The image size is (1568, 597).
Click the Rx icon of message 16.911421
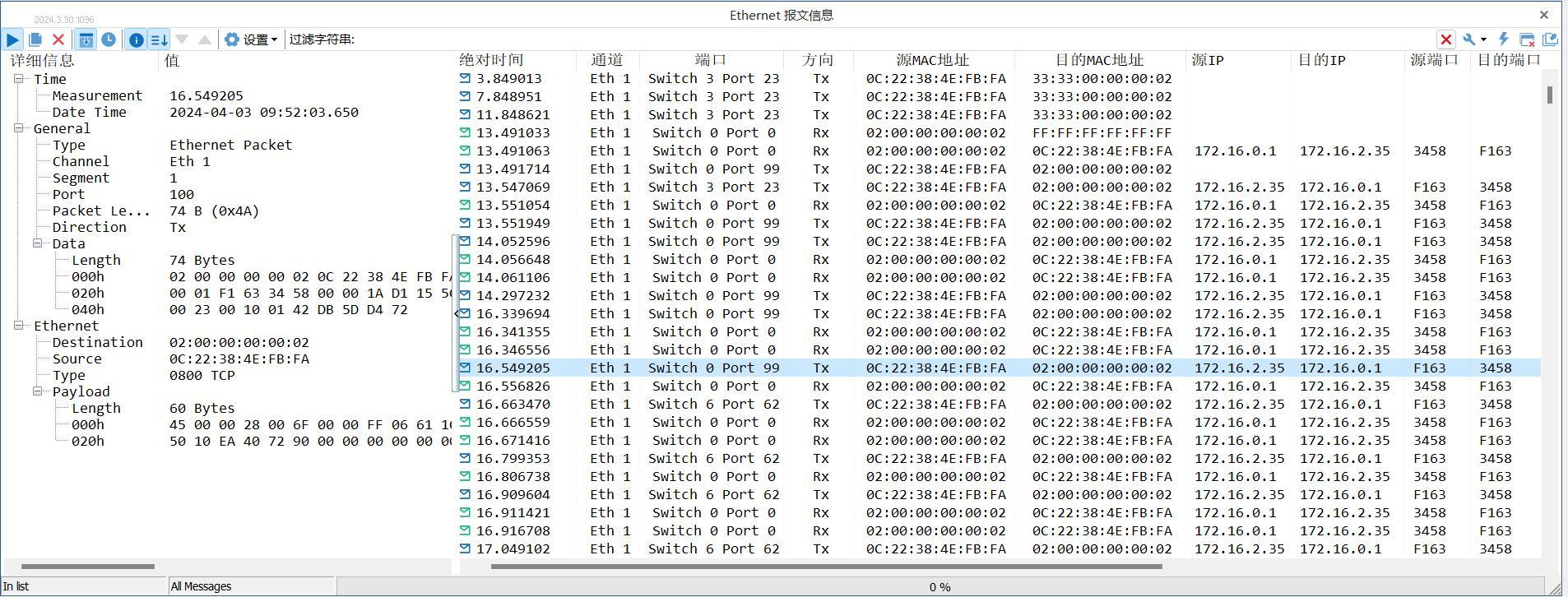465,512
